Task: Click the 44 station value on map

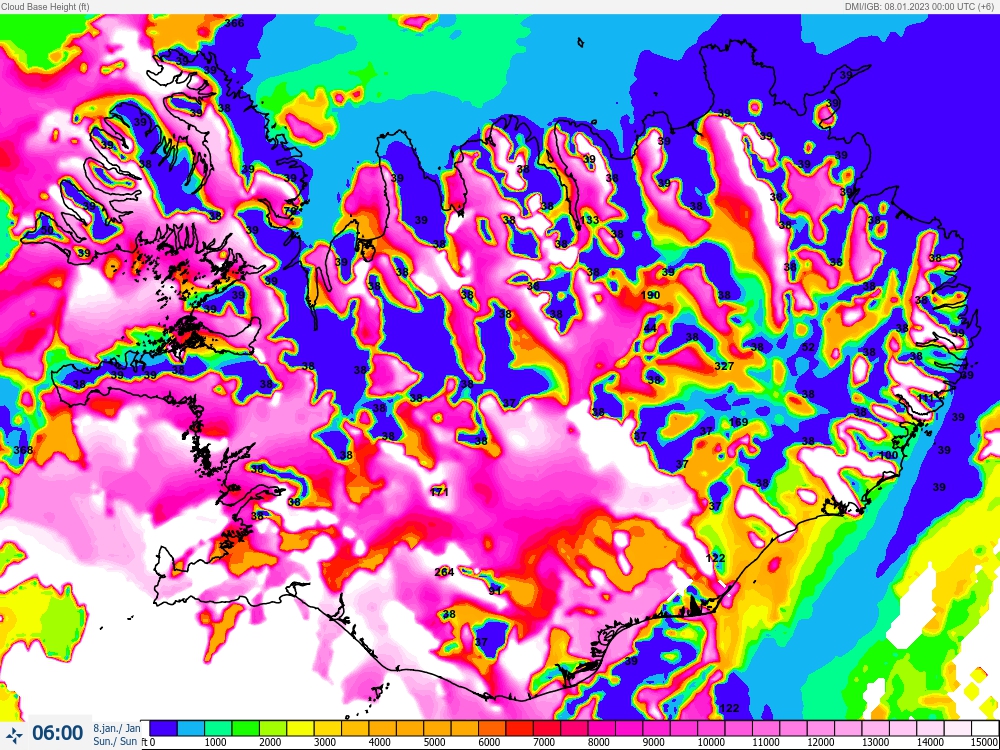Action: 650,328
